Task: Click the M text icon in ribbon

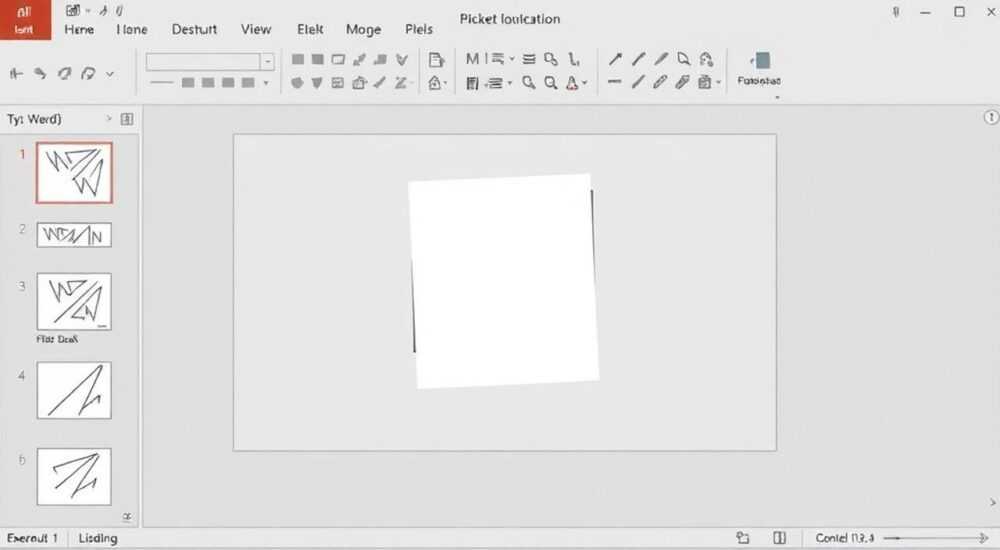Action: point(472,59)
